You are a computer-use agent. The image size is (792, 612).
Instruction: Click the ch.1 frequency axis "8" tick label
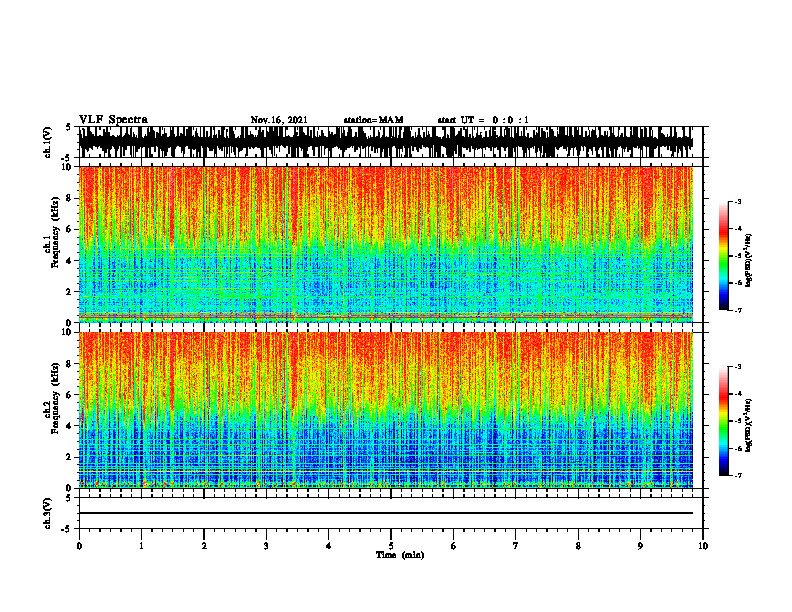pos(69,198)
